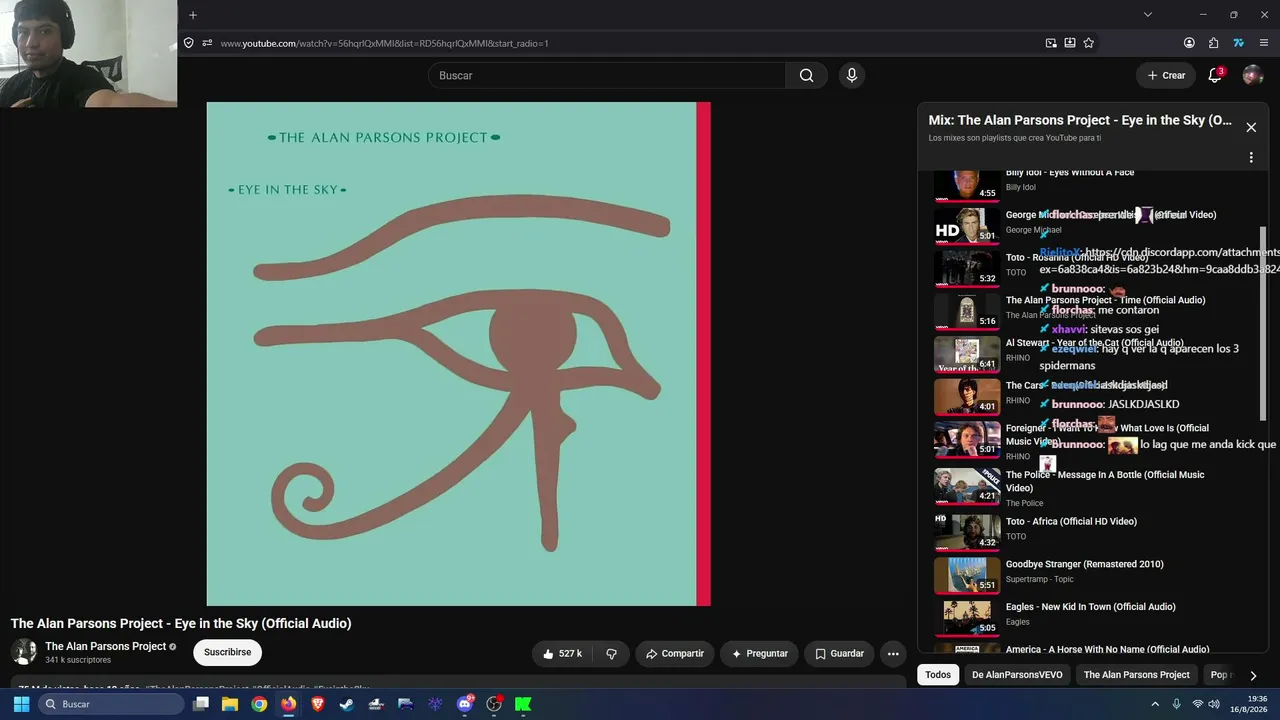The image size is (1280, 720).
Task: Open Task View on the taskbar
Action: coord(201,704)
